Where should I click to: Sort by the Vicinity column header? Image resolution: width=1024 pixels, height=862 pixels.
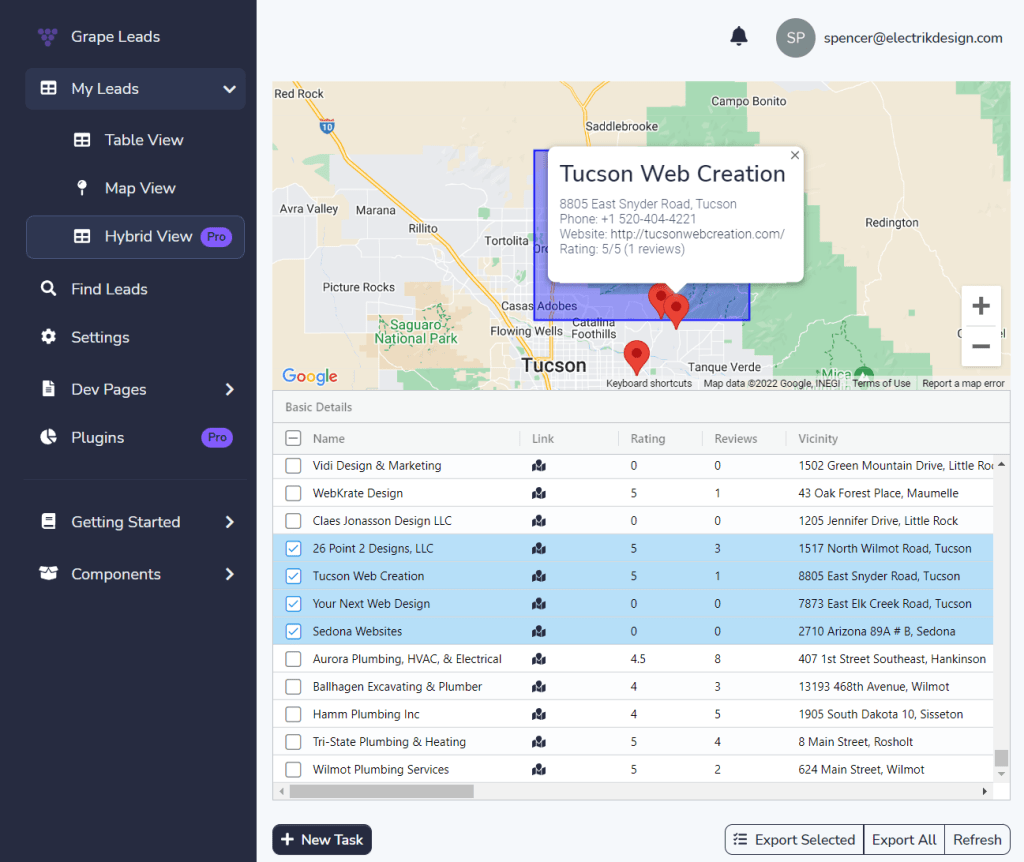[818, 439]
